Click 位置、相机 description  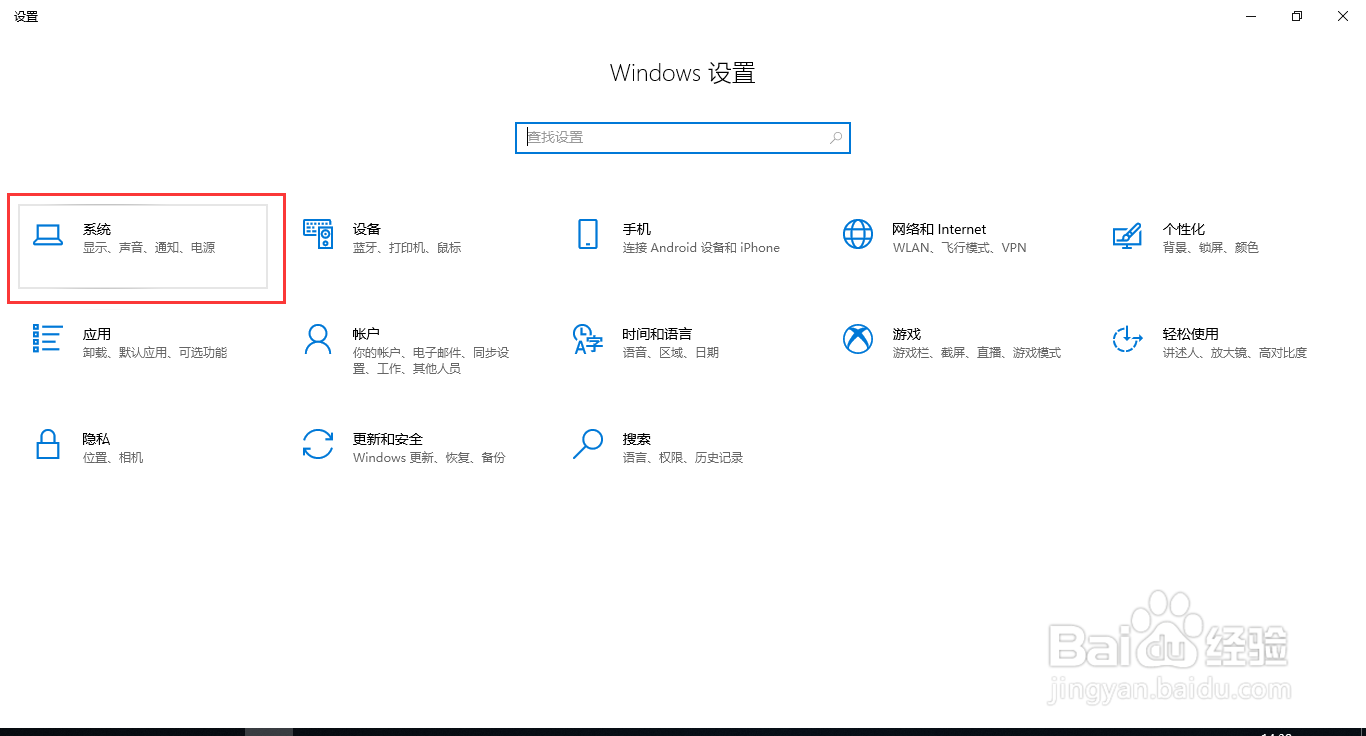coord(113,458)
